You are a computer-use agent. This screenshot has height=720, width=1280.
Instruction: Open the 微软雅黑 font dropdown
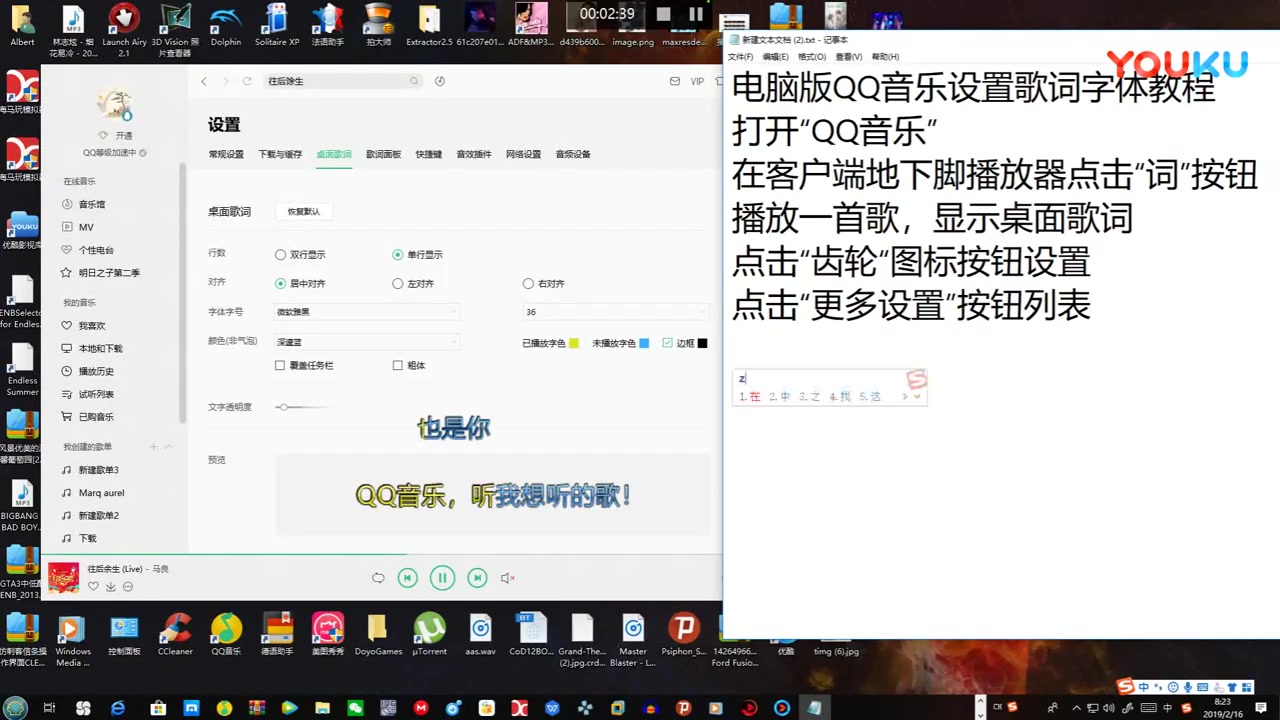click(x=366, y=312)
